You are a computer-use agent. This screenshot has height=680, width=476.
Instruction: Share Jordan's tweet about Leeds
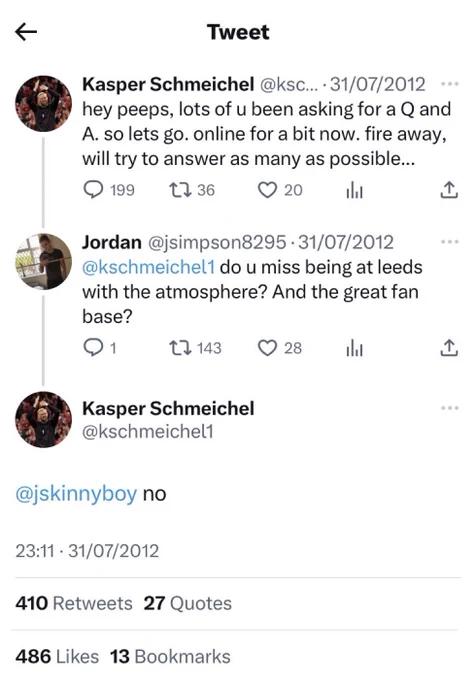(449, 348)
